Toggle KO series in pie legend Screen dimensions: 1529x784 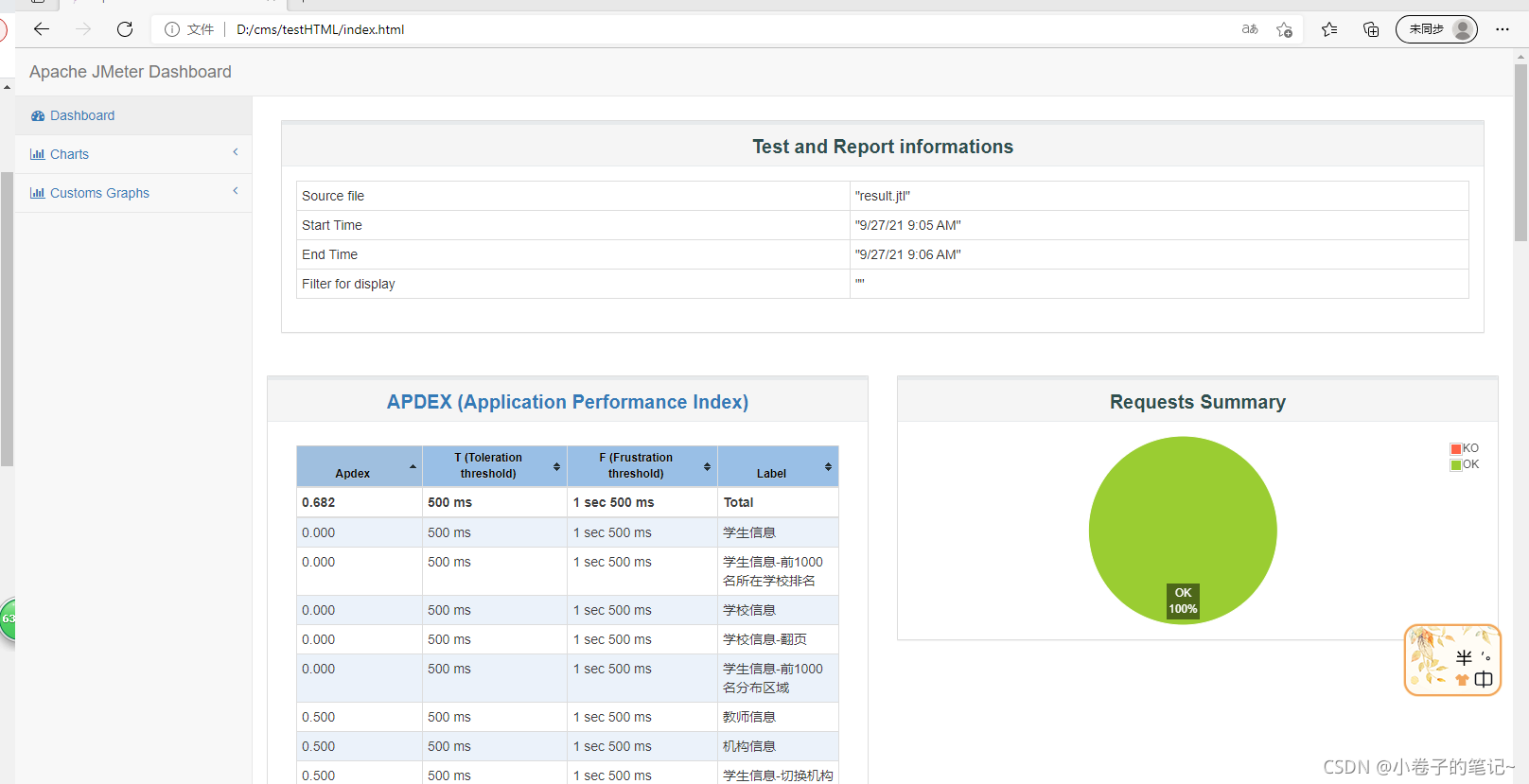(x=1465, y=448)
